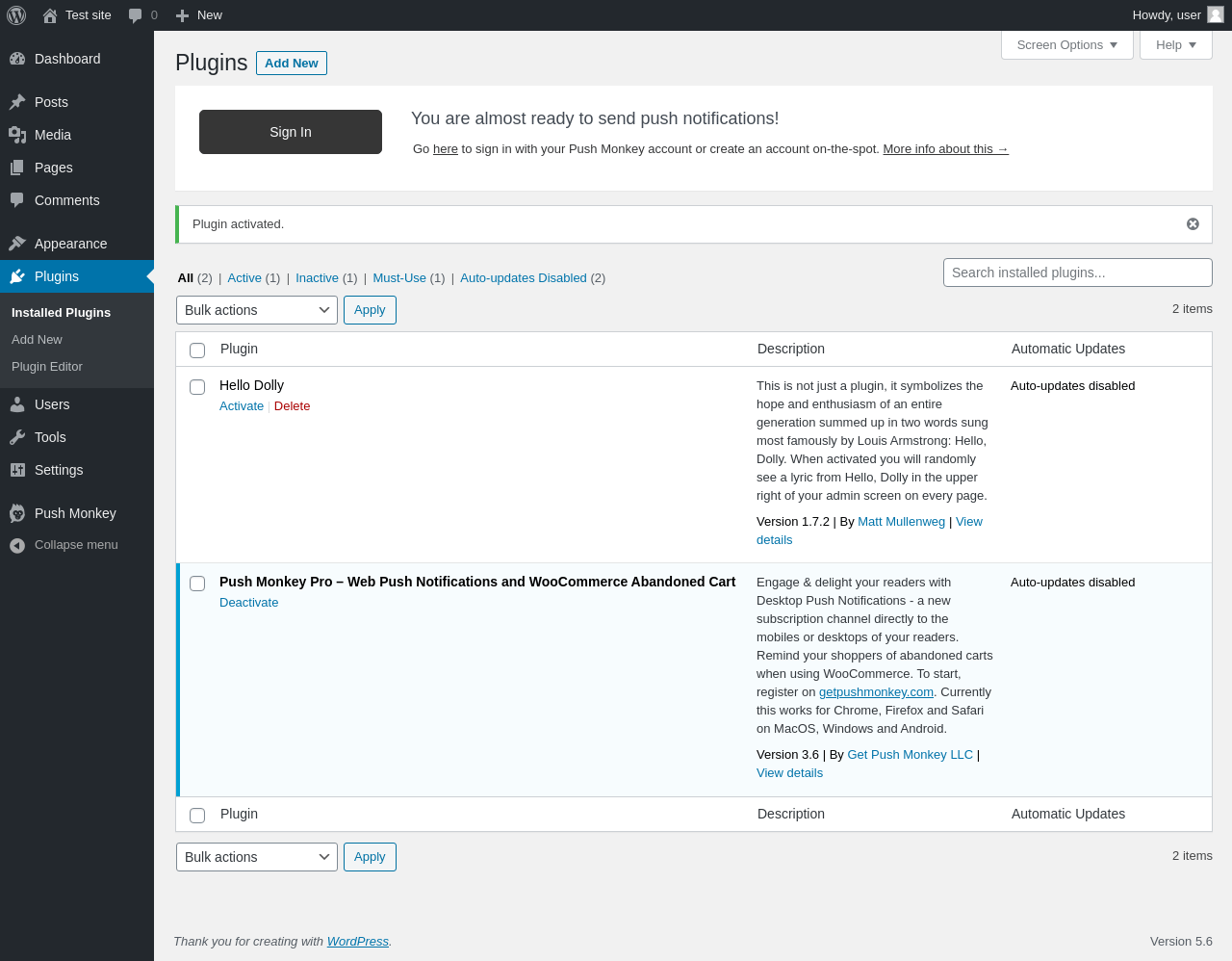Click the top 'Plugin' column header

click(x=239, y=349)
